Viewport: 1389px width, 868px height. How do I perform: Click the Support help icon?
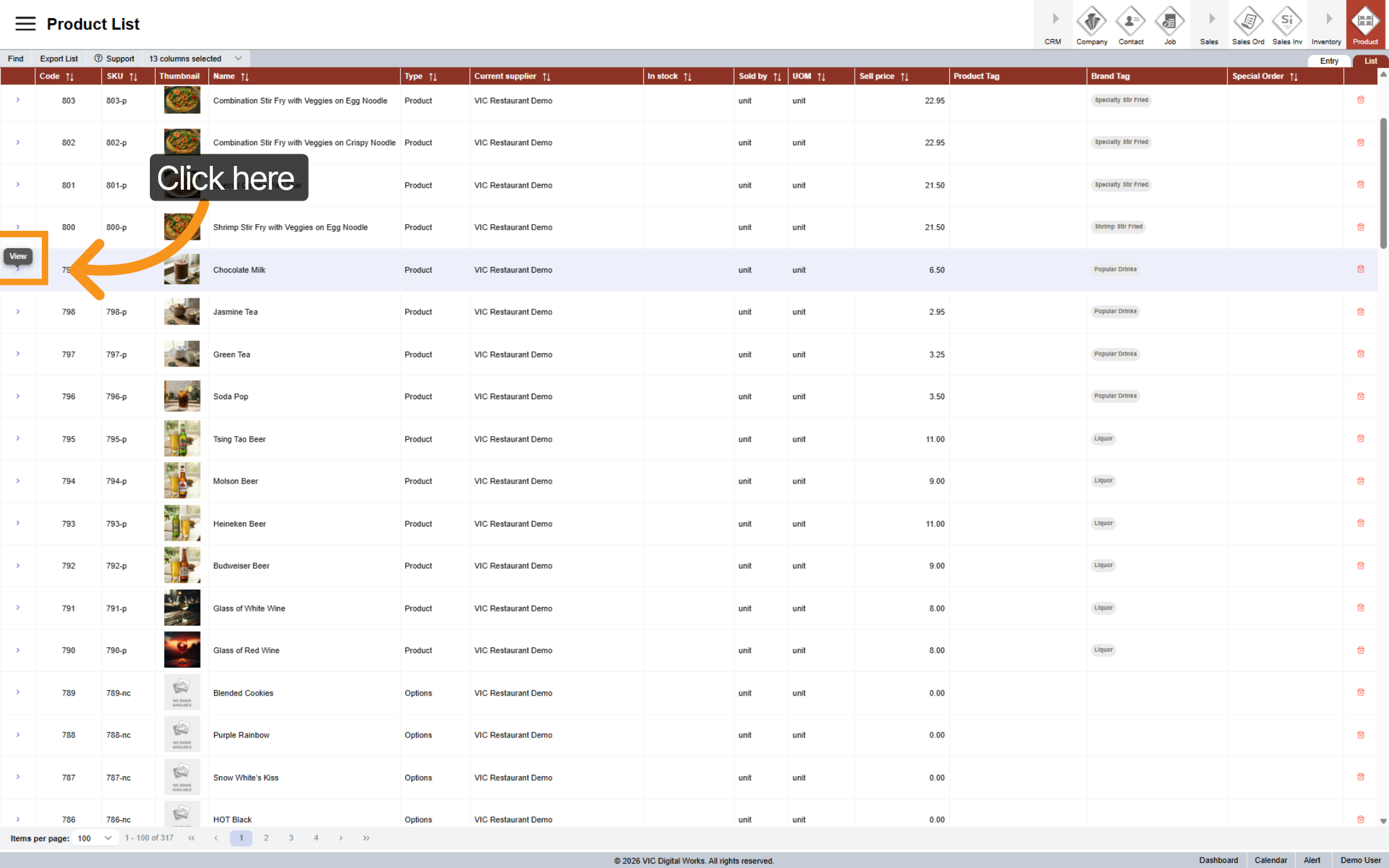coord(98,58)
